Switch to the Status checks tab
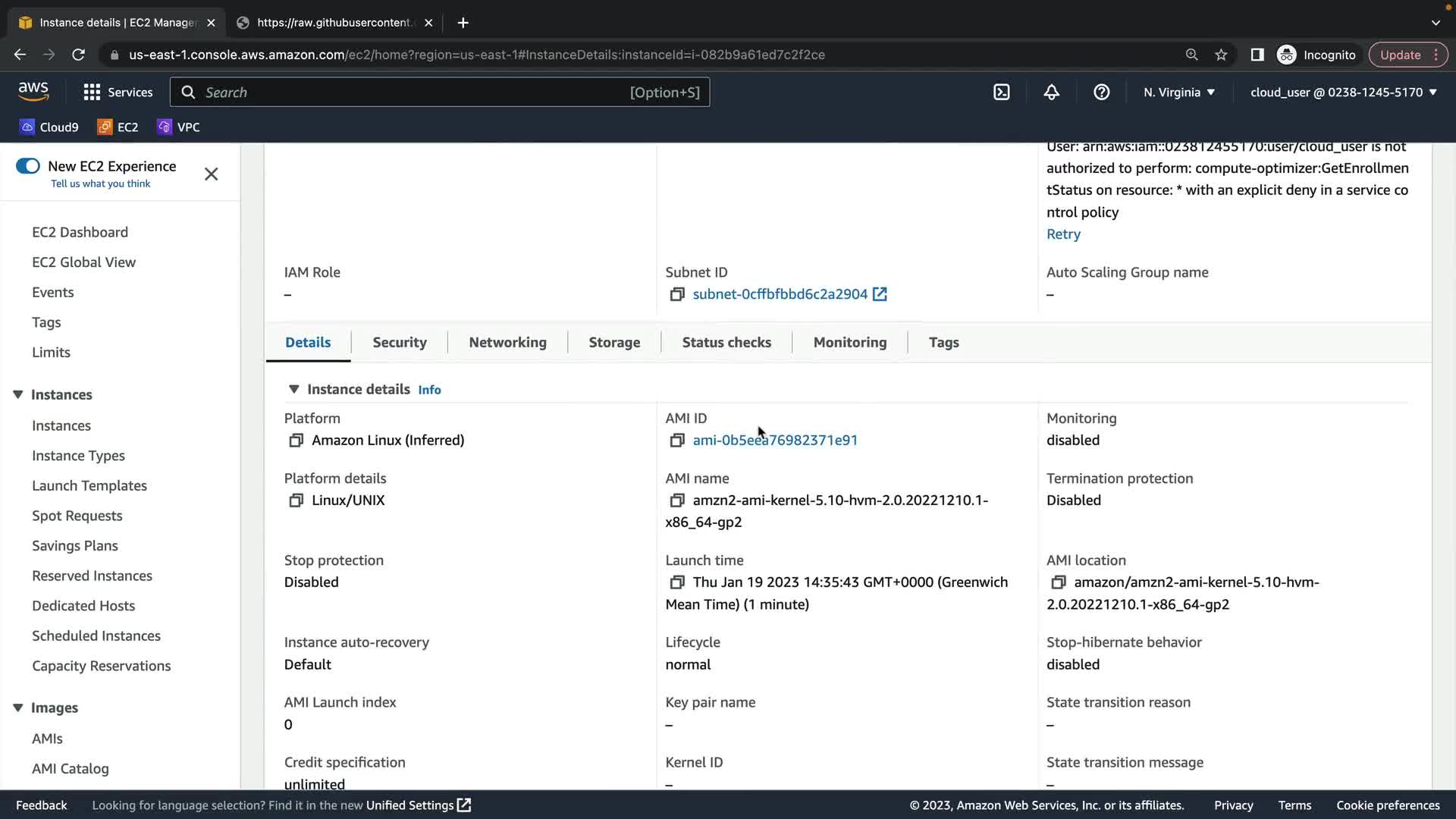The image size is (1456, 819). [x=726, y=342]
